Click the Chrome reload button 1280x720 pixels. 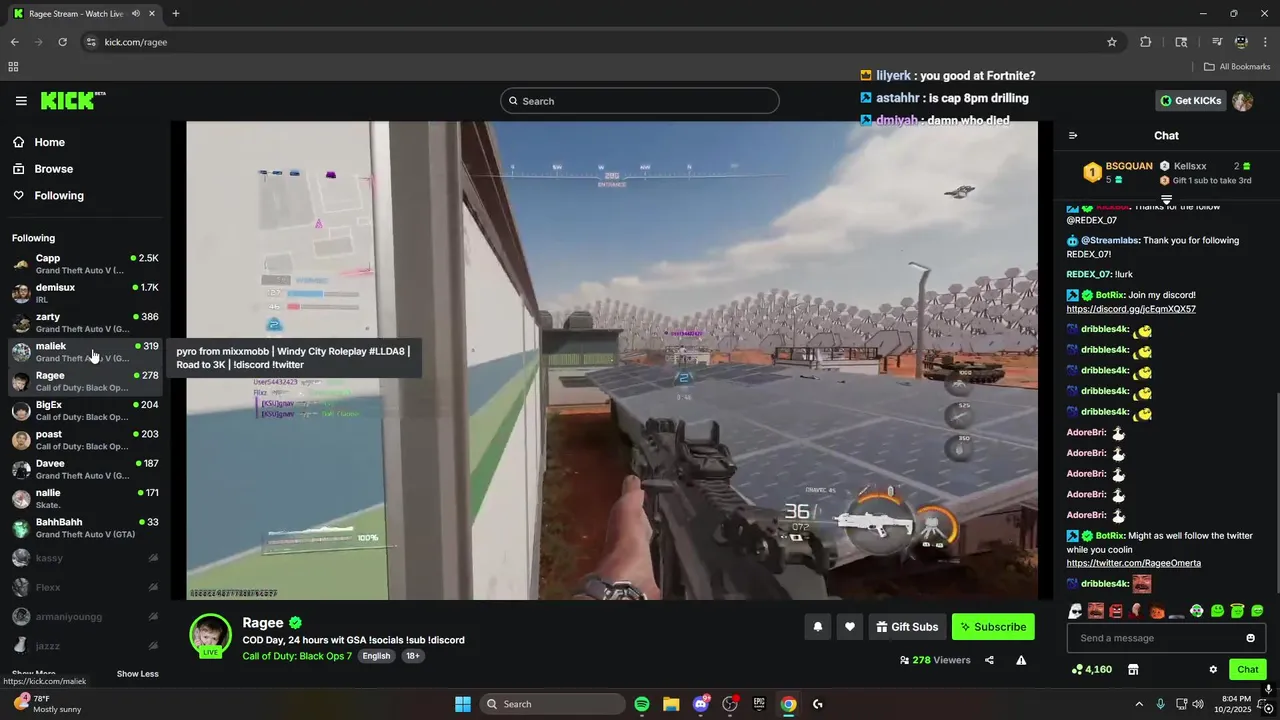(62, 42)
